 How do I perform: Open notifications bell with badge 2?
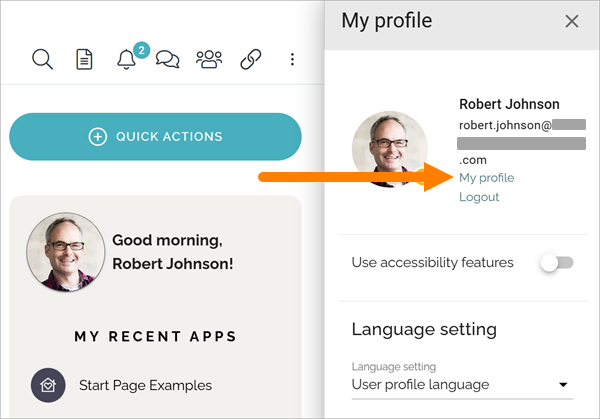[127, 59]
